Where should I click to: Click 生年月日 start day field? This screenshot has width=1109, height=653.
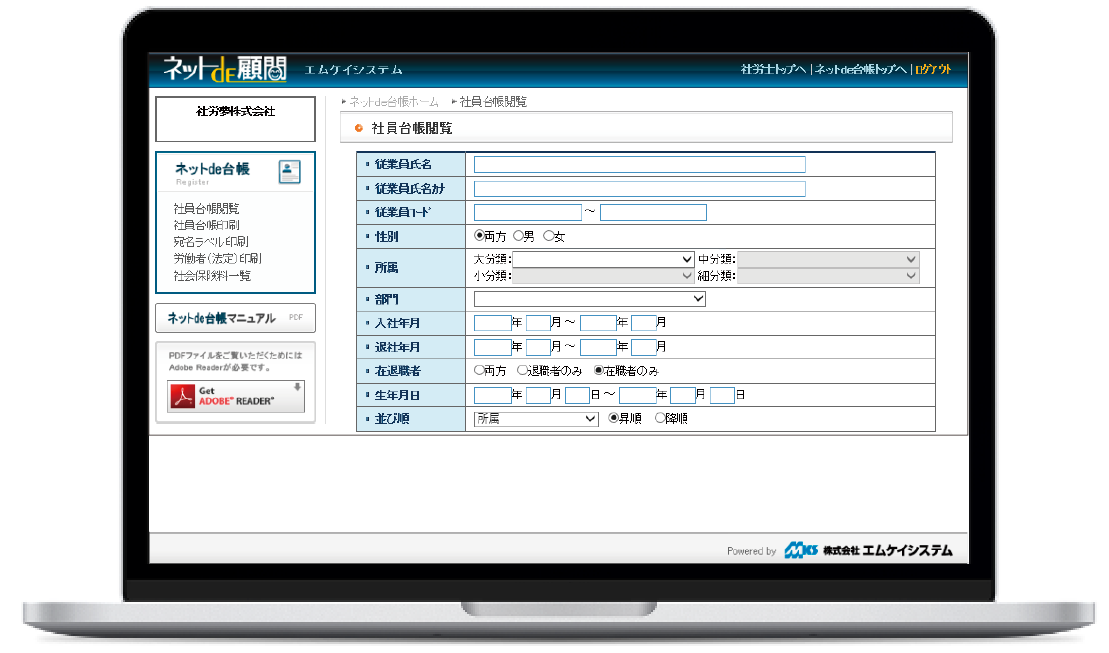578,395
